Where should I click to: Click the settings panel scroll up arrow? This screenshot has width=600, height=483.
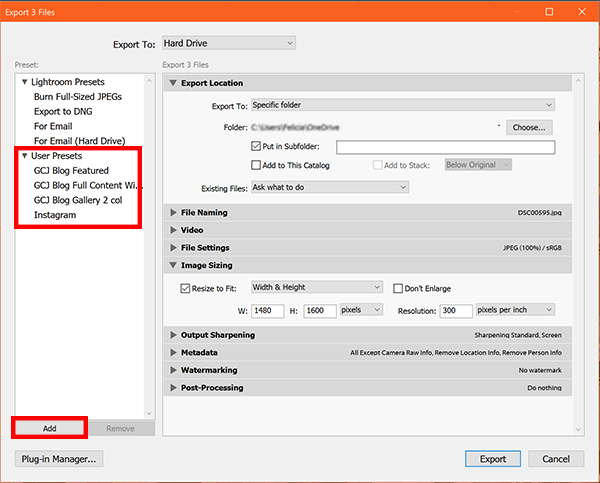tap(578, 80)
